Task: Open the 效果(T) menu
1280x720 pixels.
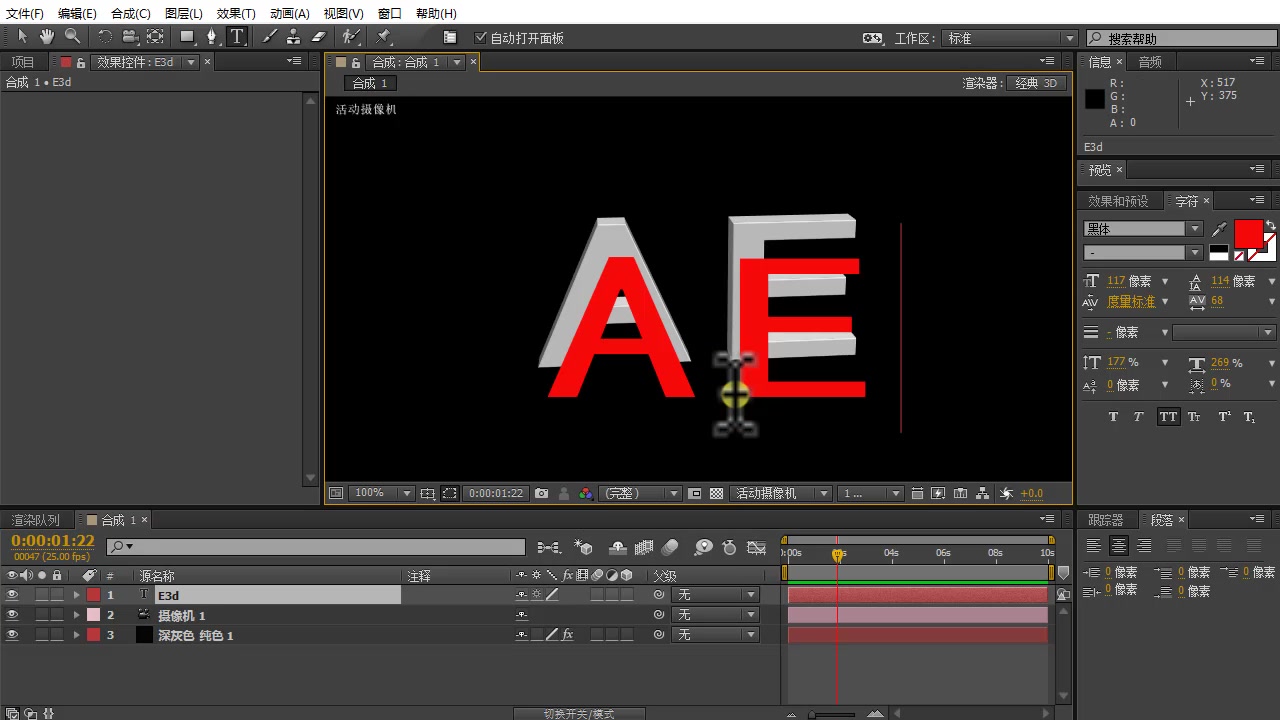Action: tap(236, 13)
